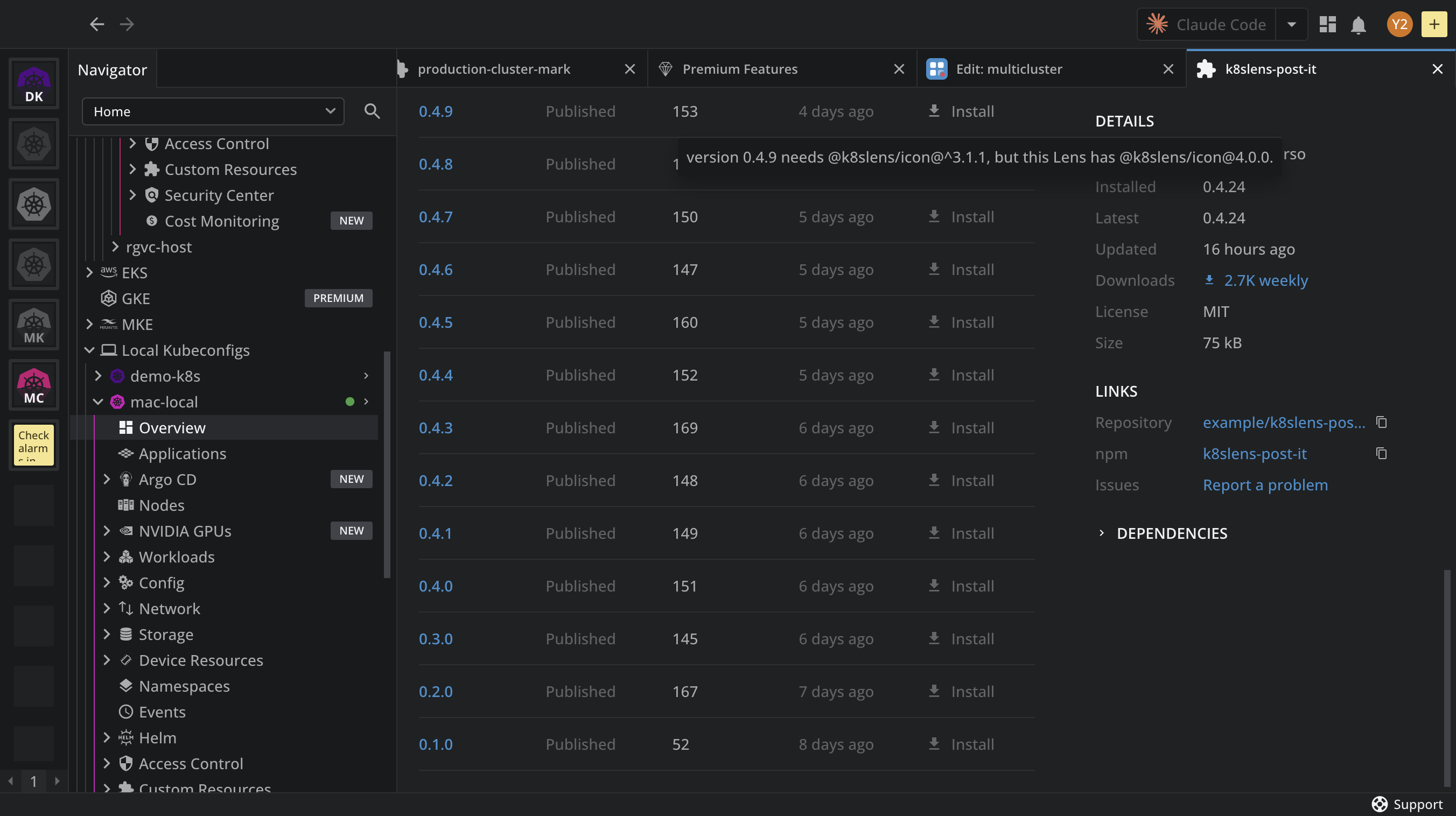This screenshot has width=1456, height=816.
Task: Open the k8slens-post-it npm link
Action: (x=1255, y=453)
